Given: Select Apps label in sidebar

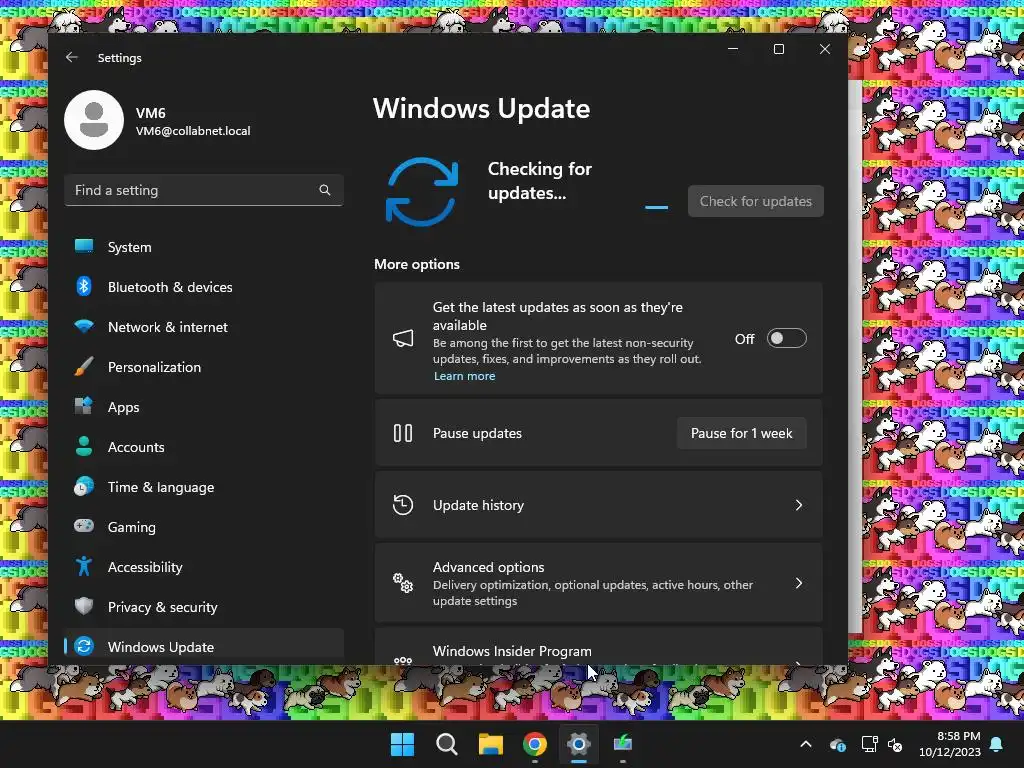Looking at the screenshot, I should [123, 407].
